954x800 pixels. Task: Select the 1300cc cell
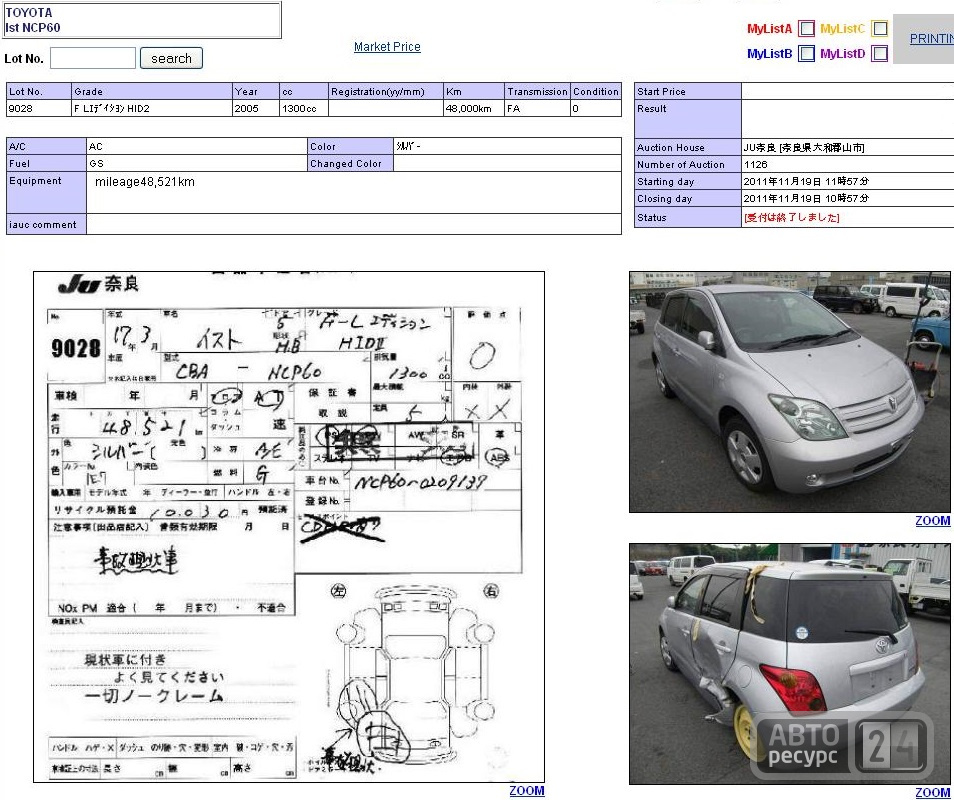[304, 108]
